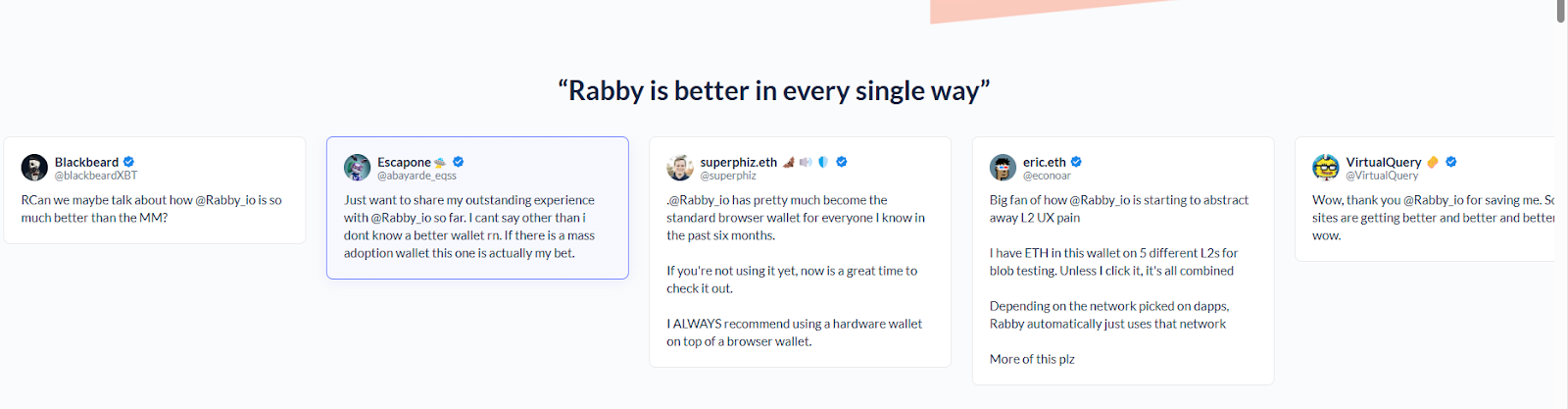Click verified badge next to superphiz.eth
This screenshot has height=409, width=1568.
[x=841, y=162]
